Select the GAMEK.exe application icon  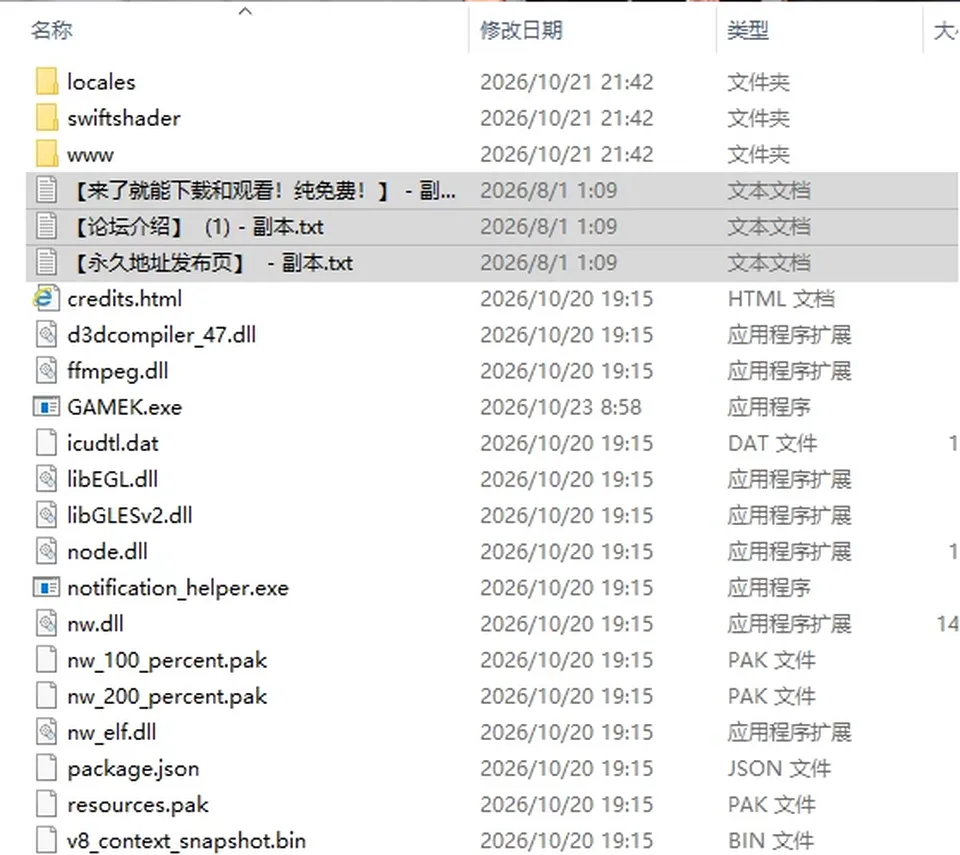point(46,407)
